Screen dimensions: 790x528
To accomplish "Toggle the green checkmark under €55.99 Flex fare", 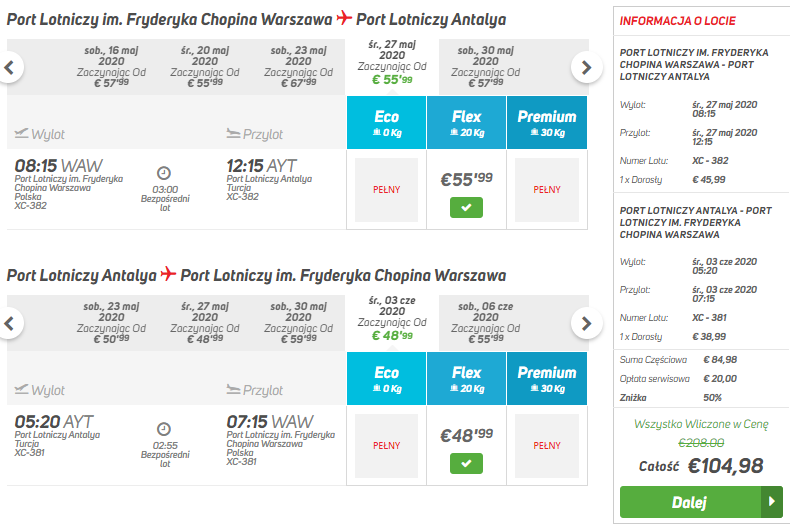I will click(466, 208).
